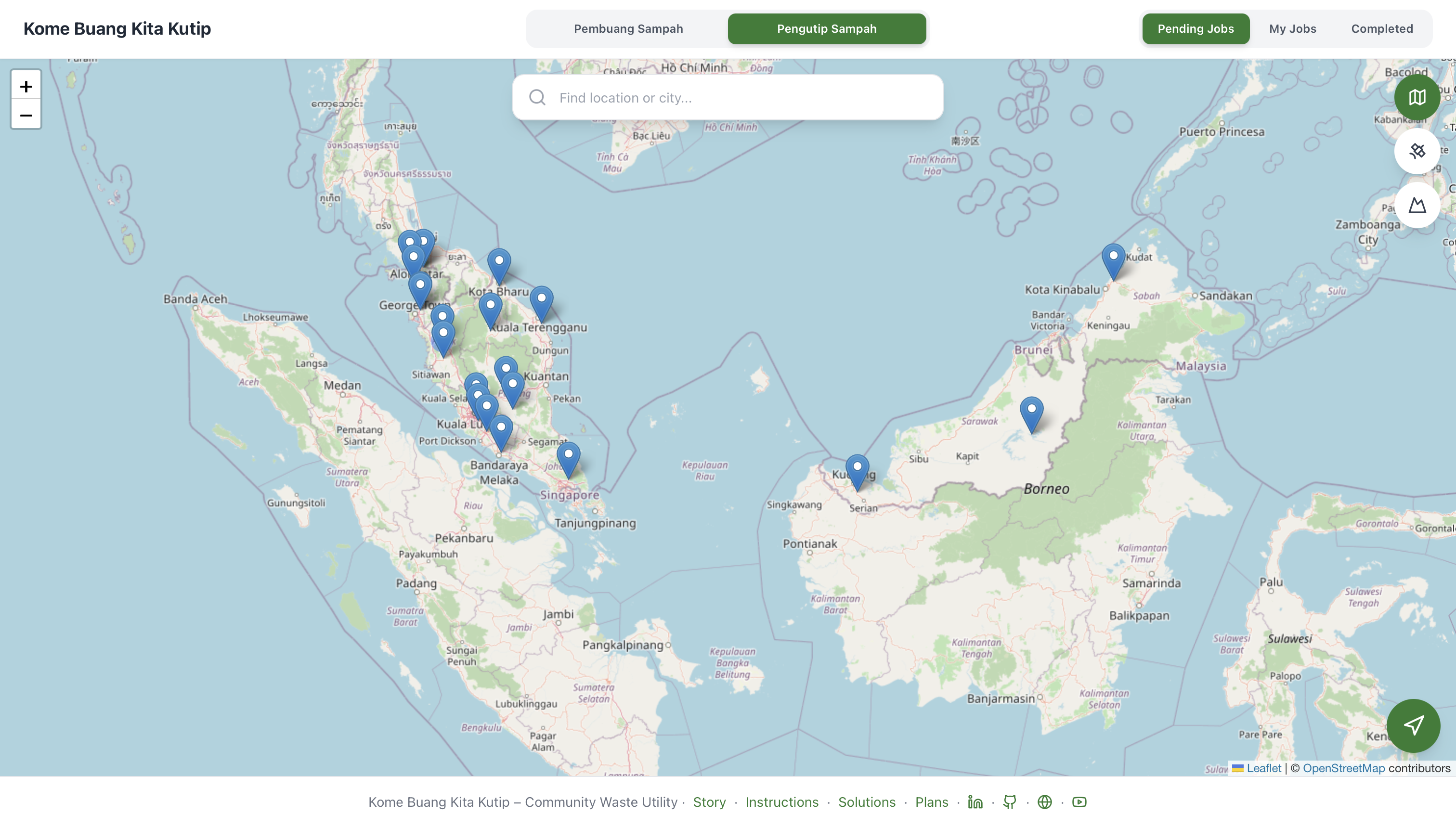Zoom out the map with minus button
Image resolution: width=1456 pixels, height=827 pixels.
coord(26,116)
